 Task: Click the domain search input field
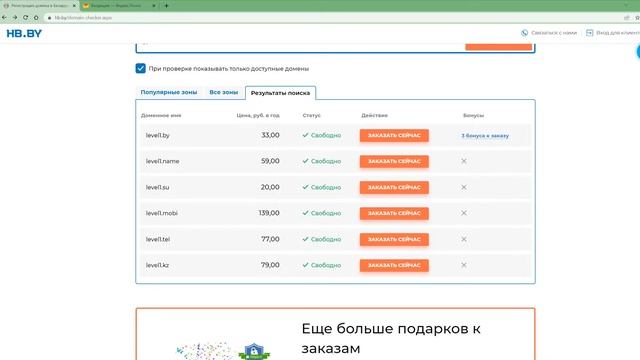(x=301, y=46)
